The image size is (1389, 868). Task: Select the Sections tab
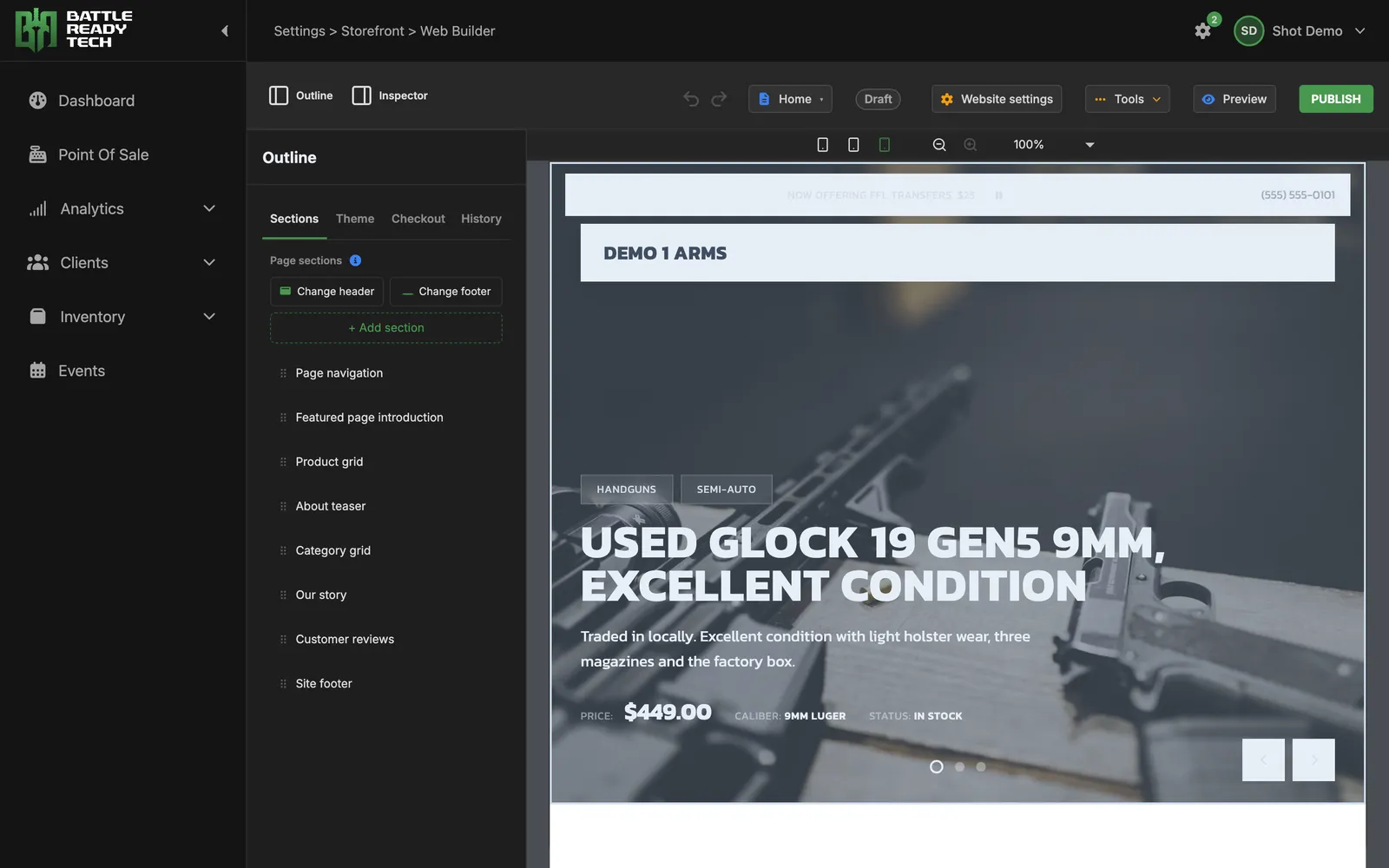click(294, 219)
